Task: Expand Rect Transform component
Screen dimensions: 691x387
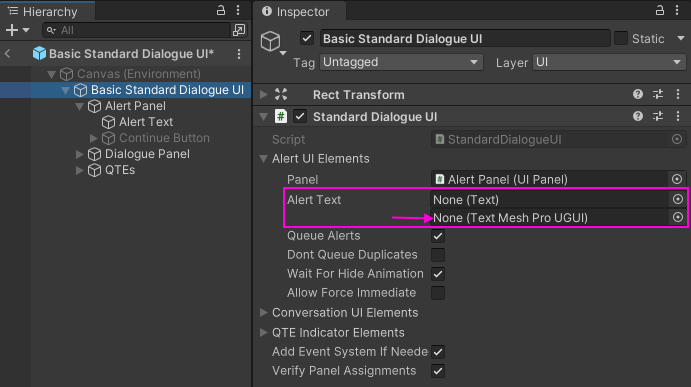Action: 264,94
